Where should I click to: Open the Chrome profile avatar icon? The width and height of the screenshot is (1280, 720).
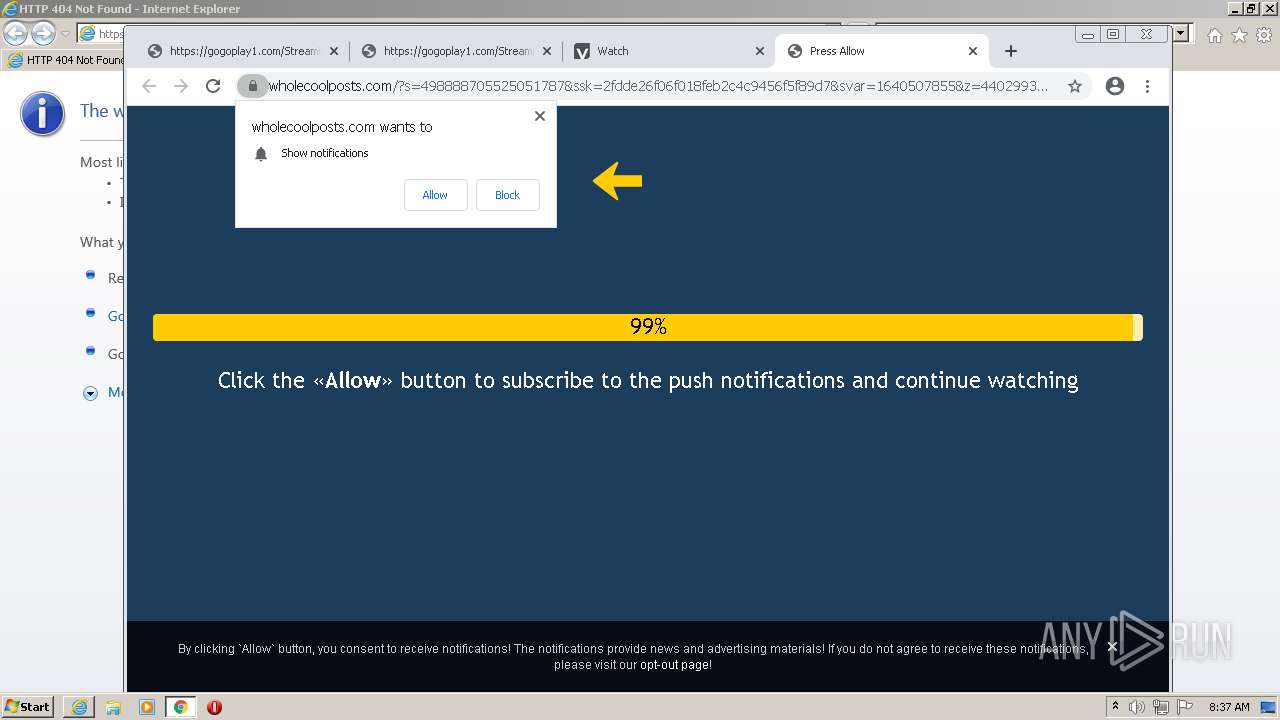click(1115, 86)
